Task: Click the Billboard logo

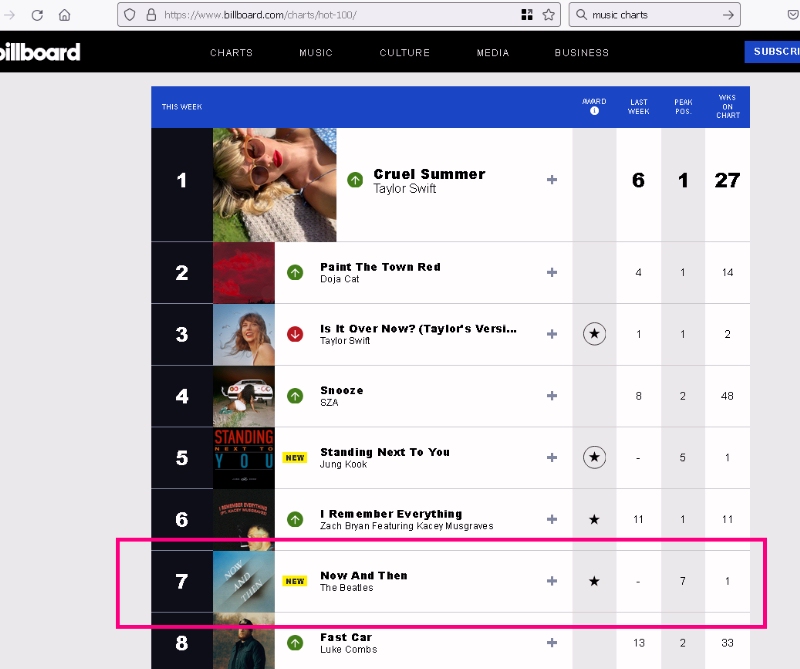Action: pos(40,52)
